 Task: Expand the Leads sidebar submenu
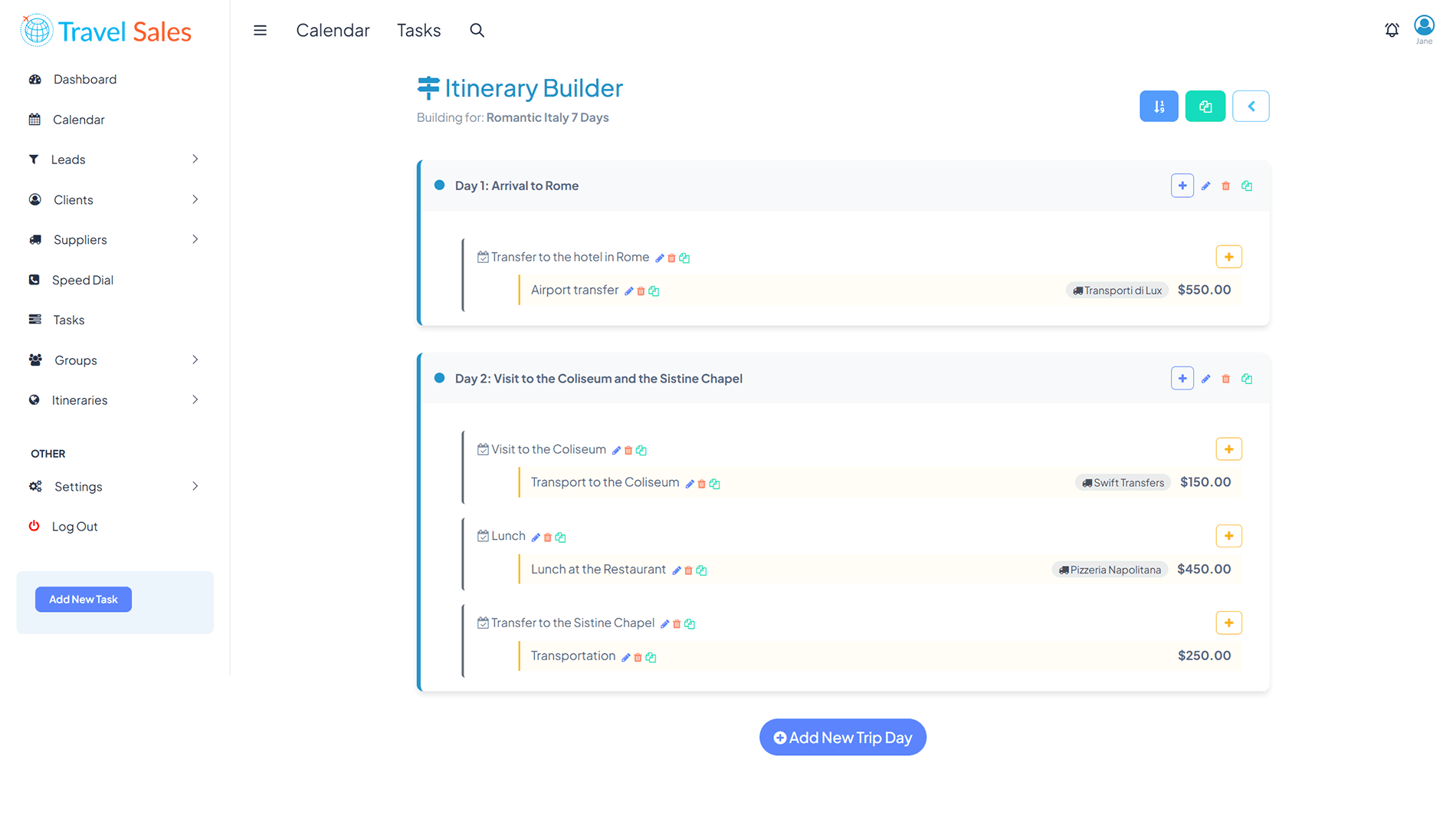point(195,159)
